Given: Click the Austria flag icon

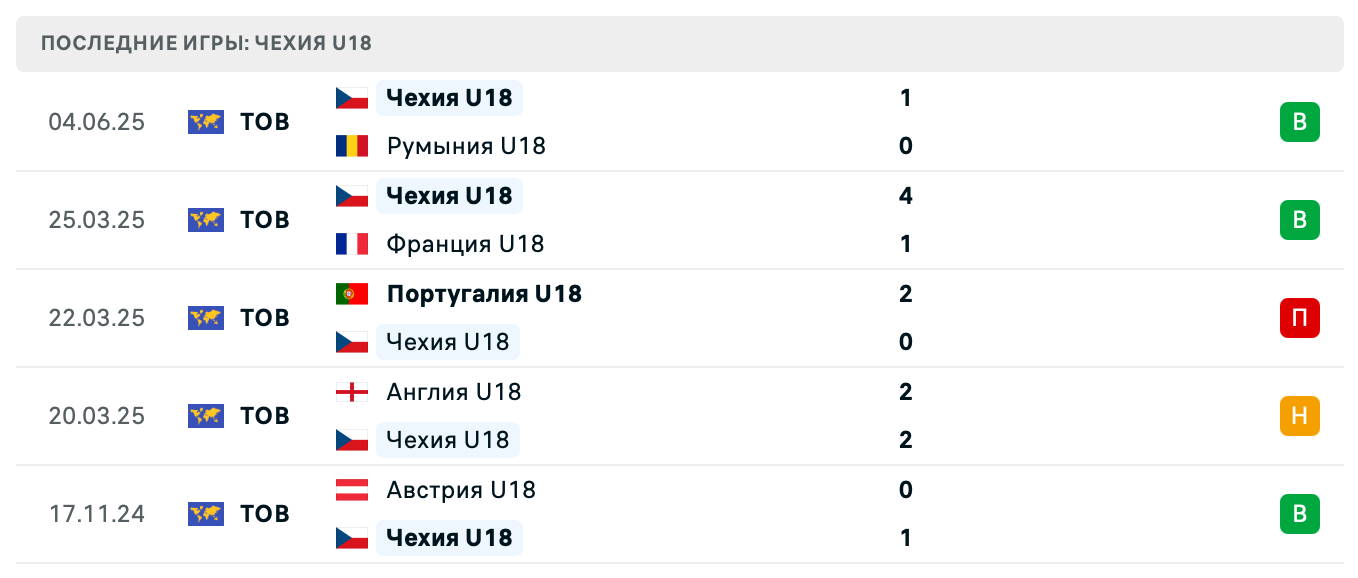Looking at the screenshot, I should [351, 490].
